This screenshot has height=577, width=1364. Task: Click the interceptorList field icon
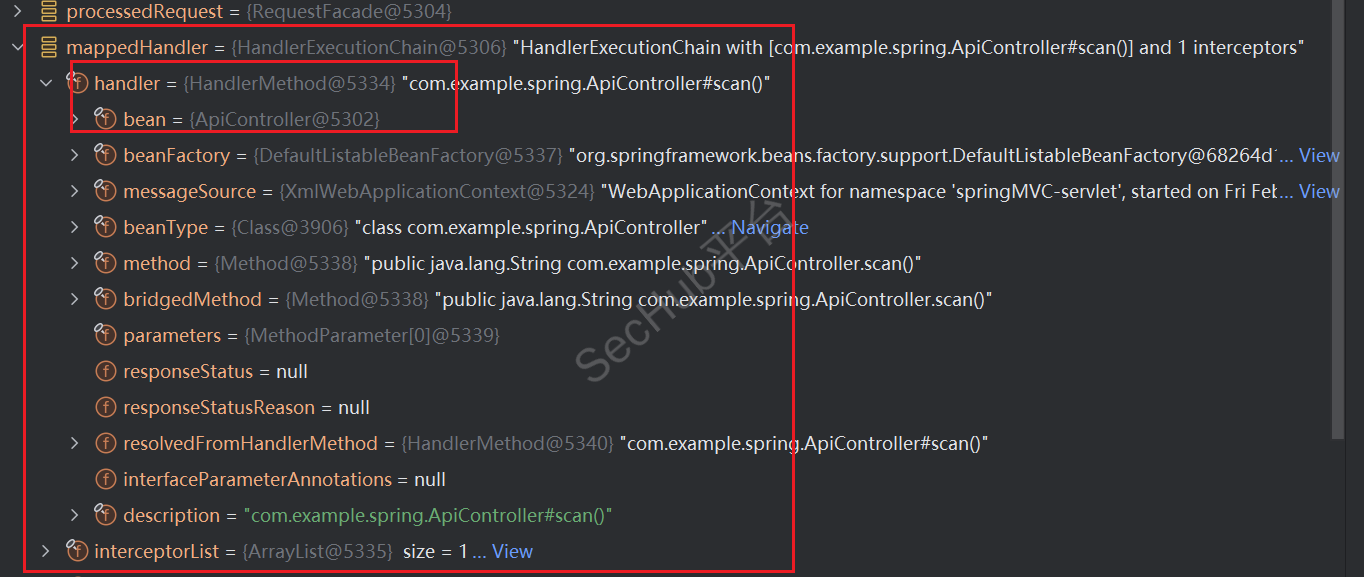click(77, 552)
